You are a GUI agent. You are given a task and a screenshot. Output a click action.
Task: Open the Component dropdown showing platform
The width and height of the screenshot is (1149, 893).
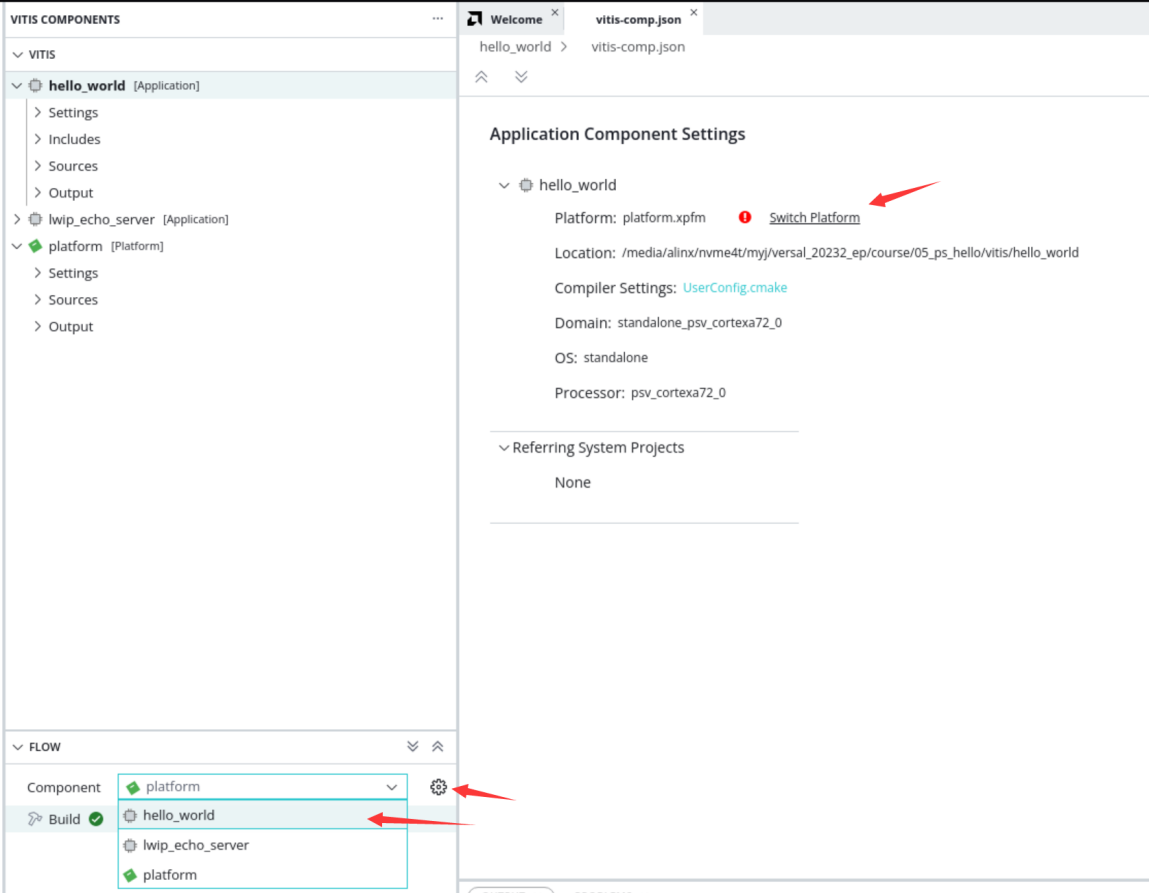pyautogui.click(x=262, y=787)
